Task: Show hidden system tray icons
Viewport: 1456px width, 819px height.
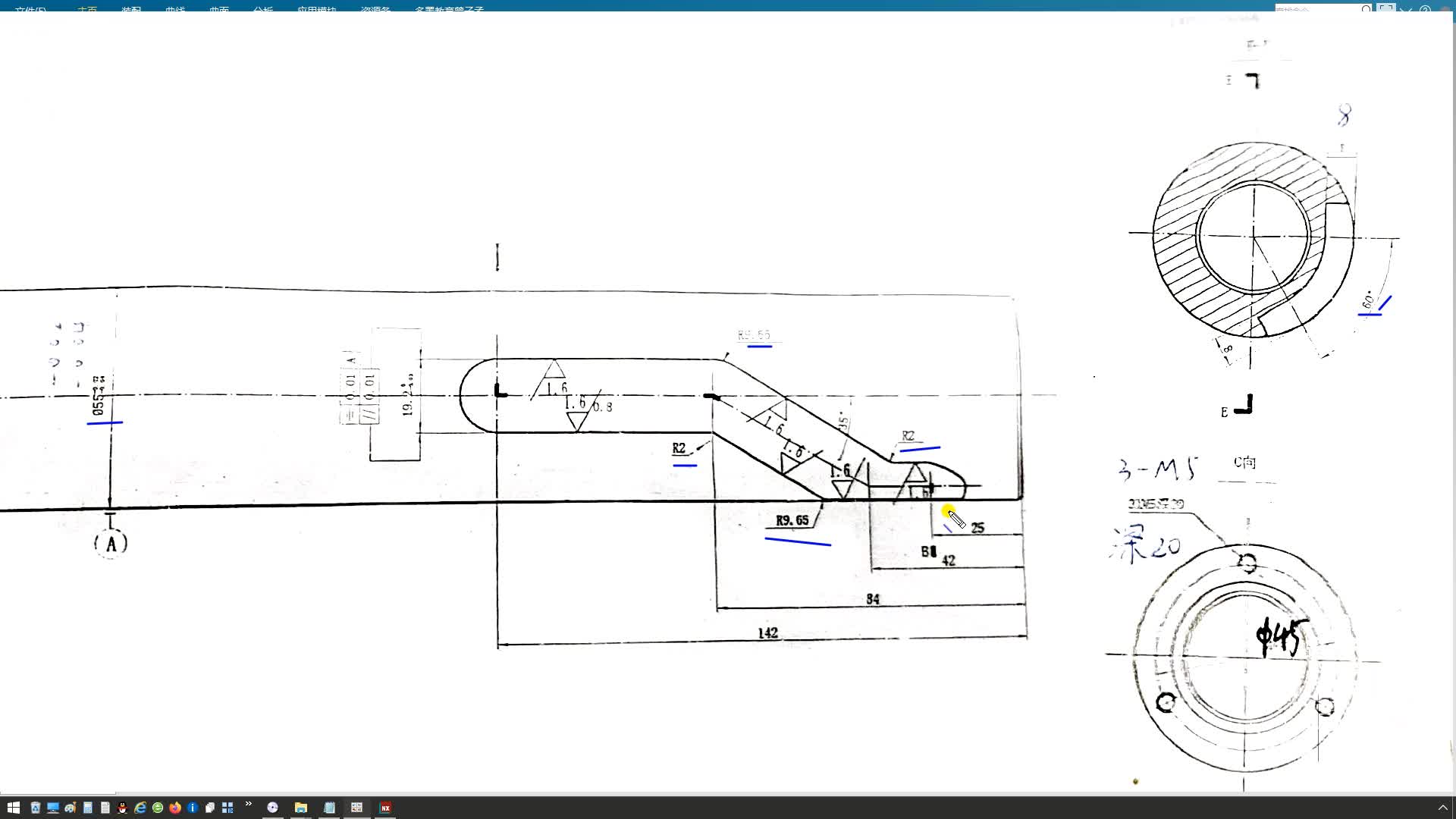Action: 1442,808
